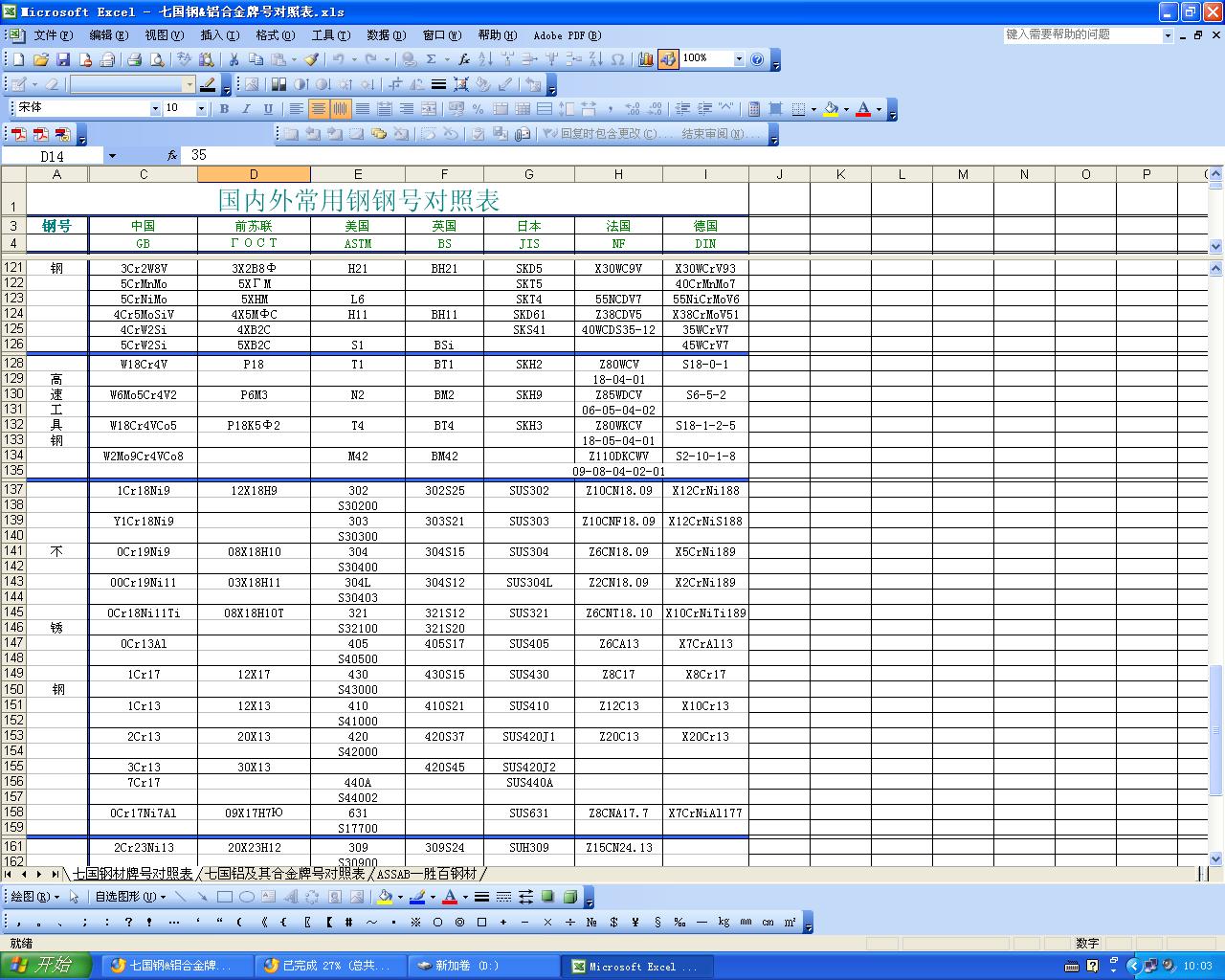This screenshot has height=980, width=1225.
Task: Sort ascending with the A-Z icon
Action: pyautogui.click(x=485, y=59)
